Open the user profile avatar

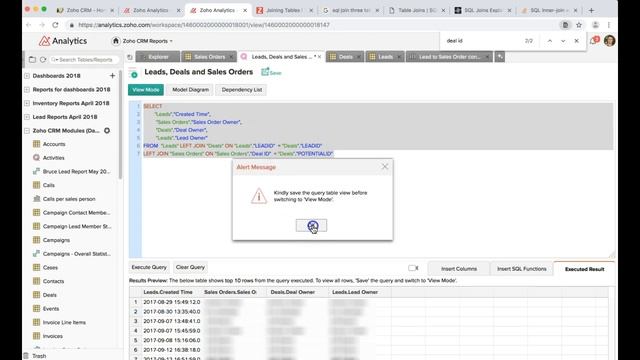click(609, 41)
